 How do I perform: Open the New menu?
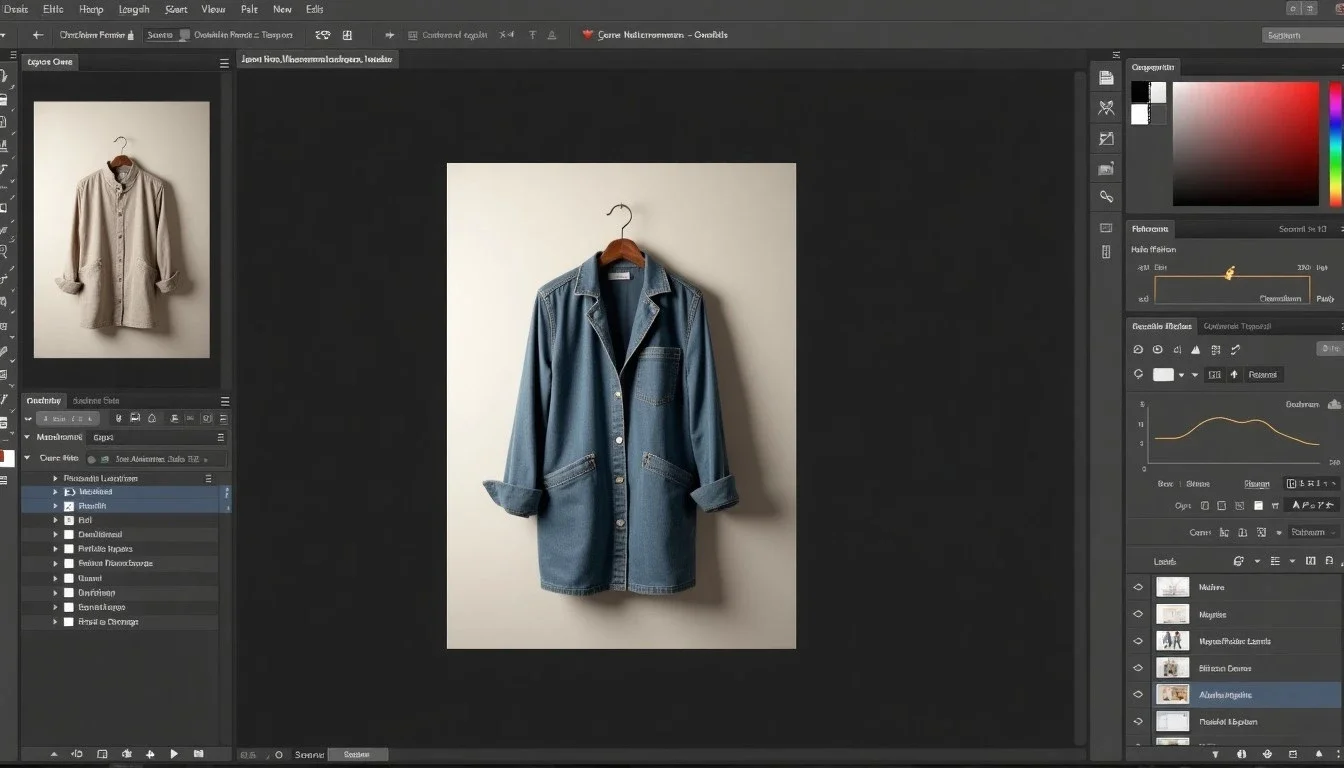pos(283,9)
